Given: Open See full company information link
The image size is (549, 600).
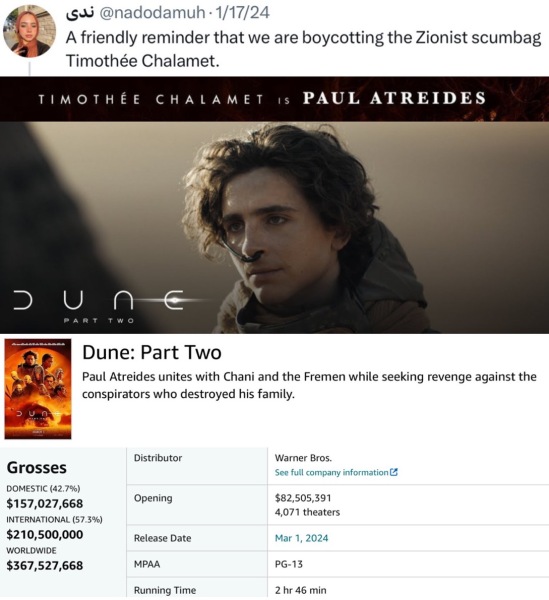Looking at the screenshot, I should coord(331,473).
